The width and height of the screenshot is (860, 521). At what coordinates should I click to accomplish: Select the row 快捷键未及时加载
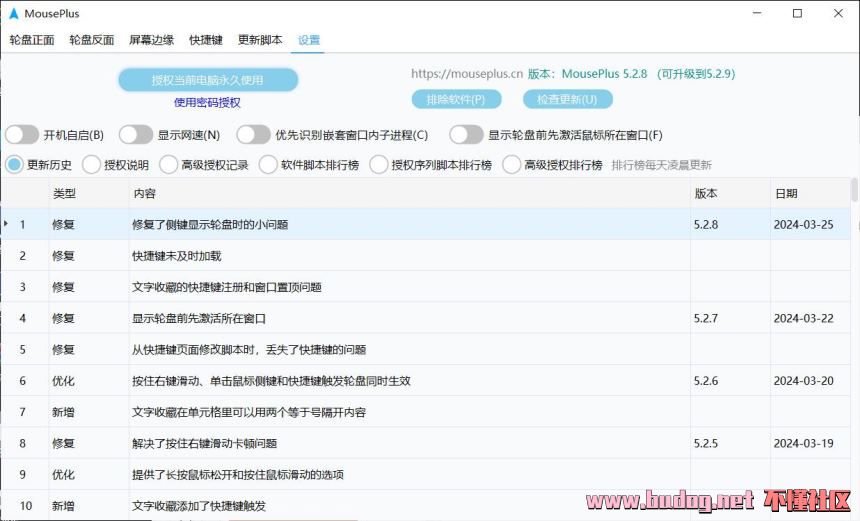(x=425, y=256)
